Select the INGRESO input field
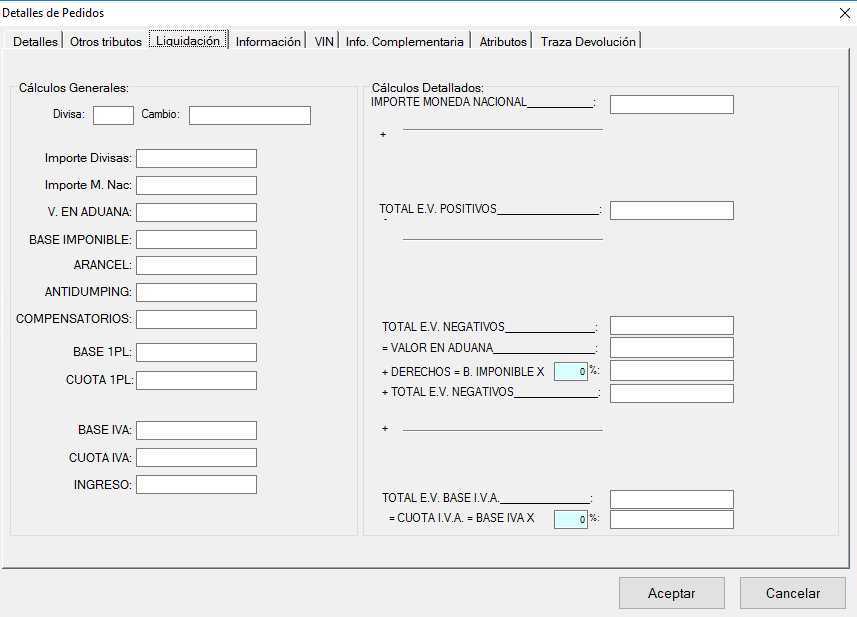Viewport: 857px width, 617px height. (x=196, y=484)
